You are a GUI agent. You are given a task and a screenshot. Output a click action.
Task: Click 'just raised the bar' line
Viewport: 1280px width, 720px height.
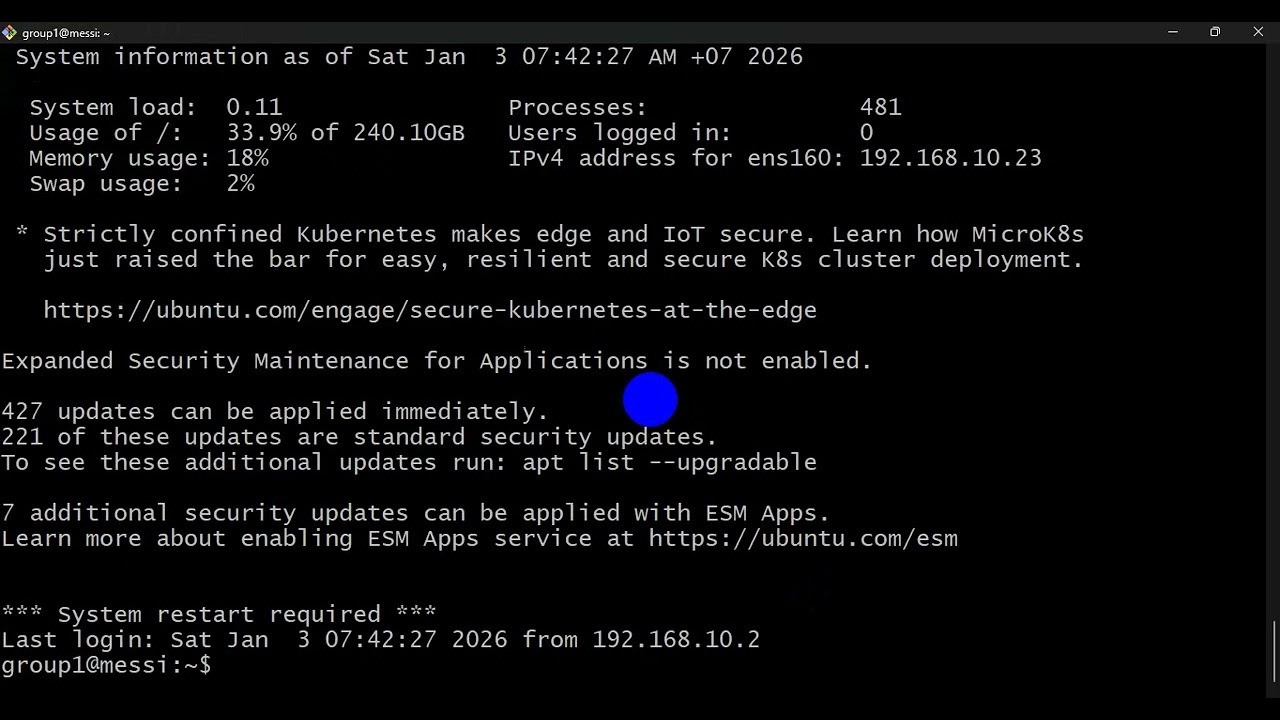coord(564,260)
